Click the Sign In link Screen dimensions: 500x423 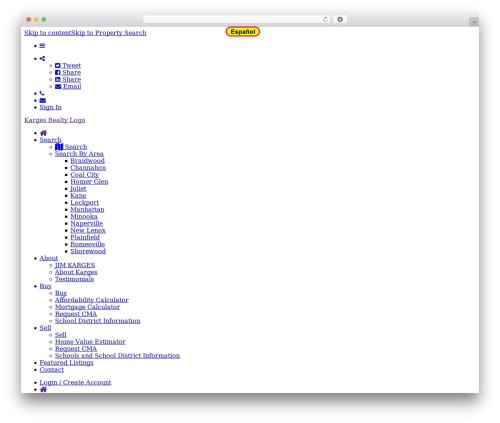coord(51,107)
